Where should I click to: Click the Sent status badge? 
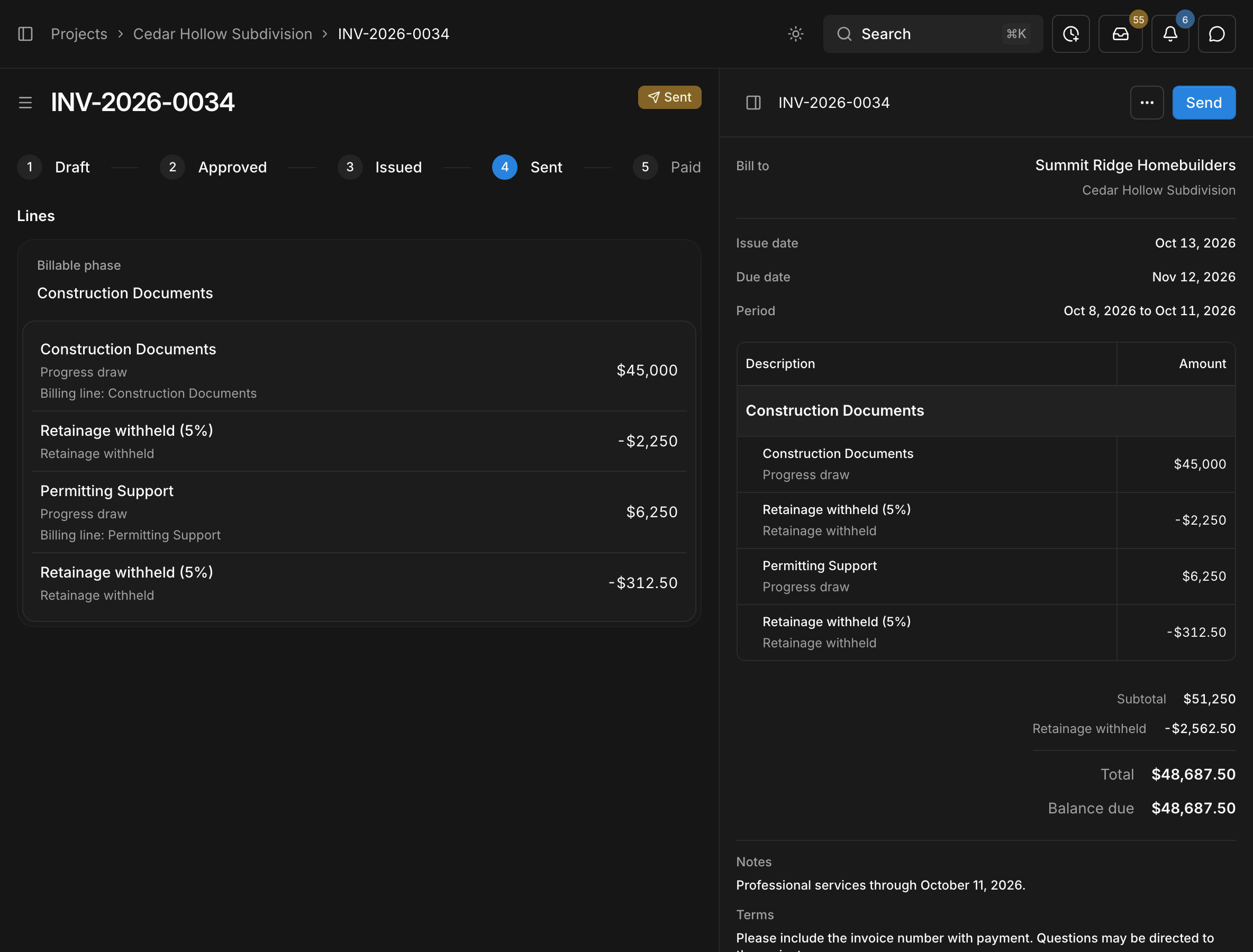[x=669, y=97]
